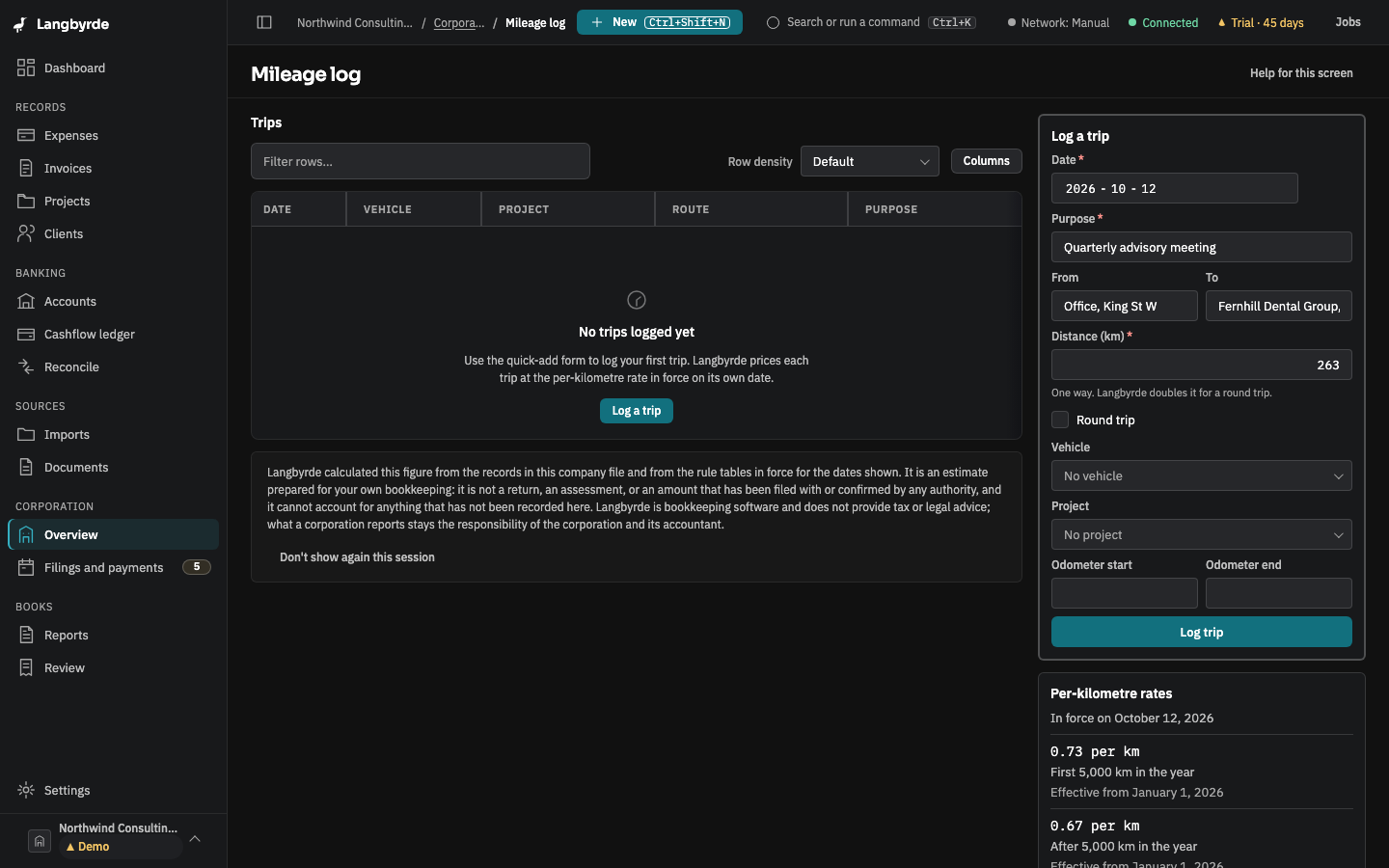Click the Northwind Consultin... breadcrumb
The image size is (1389, 868).
click(354, 22)
